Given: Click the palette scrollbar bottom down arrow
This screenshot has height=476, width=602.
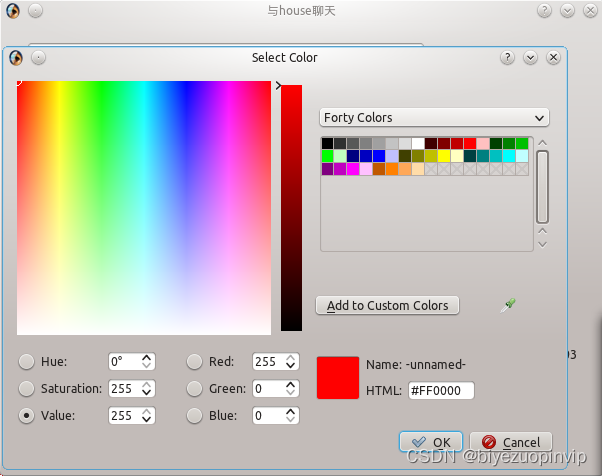Looking at the screenshot, I should pos(542,245).
